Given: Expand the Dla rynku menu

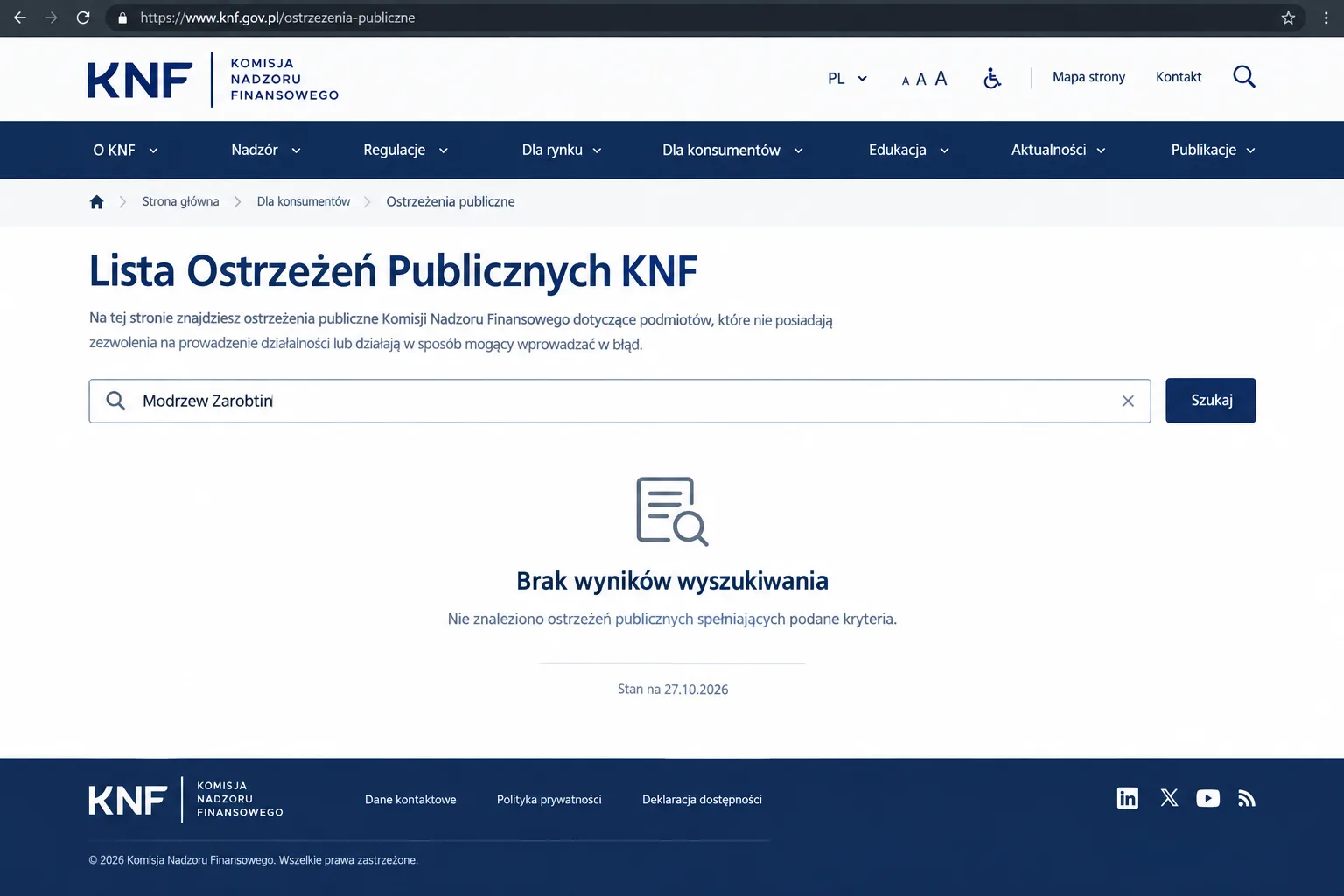Looking at the screenshot, I should (562, 150).
